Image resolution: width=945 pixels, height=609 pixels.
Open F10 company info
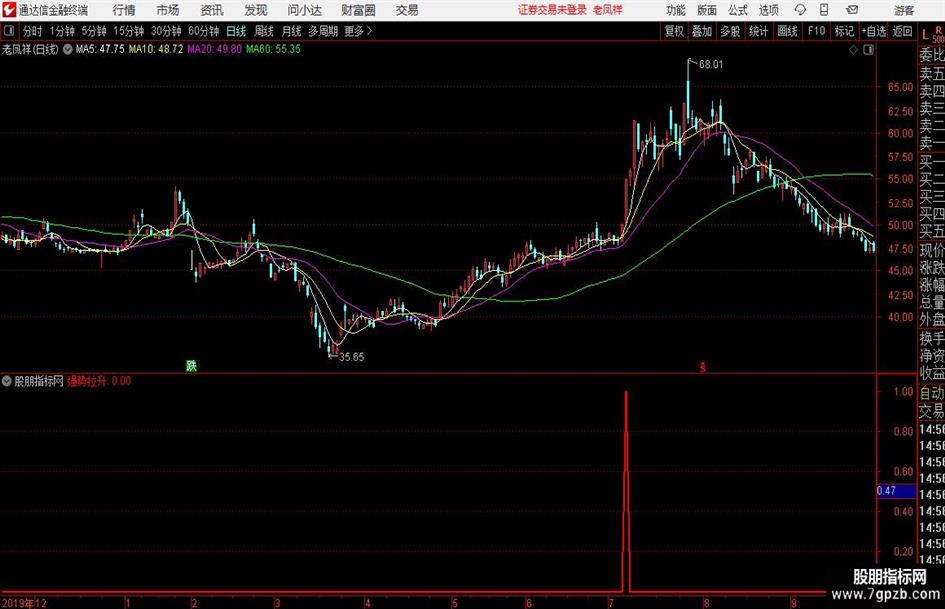817,31
